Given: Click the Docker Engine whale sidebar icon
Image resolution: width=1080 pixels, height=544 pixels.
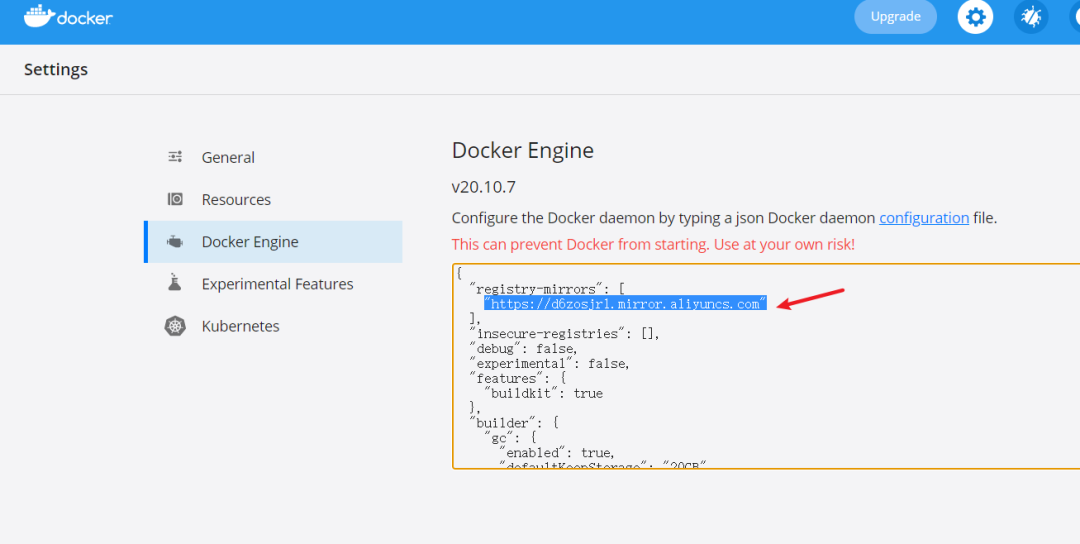Looking at the screenshot, I should pos(175,242).
